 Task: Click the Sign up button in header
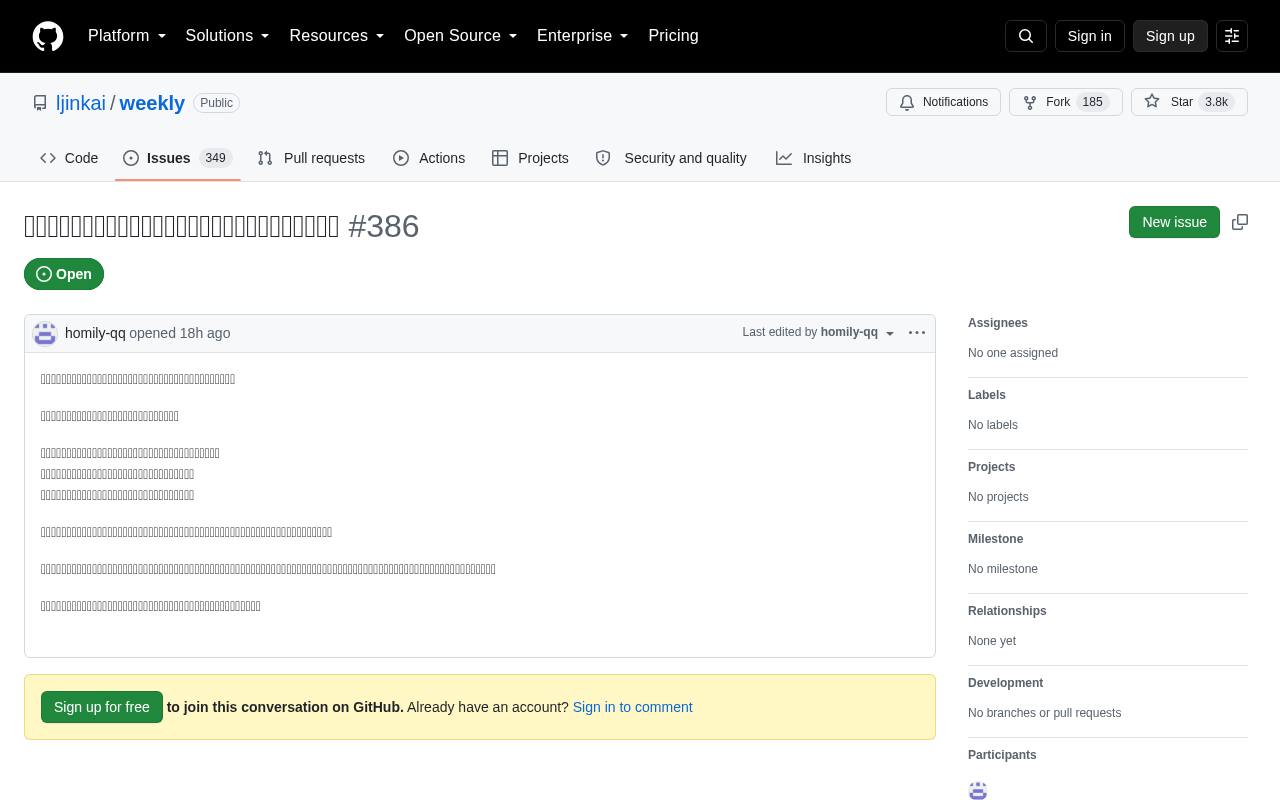pyautogui.click(x=1170, y=36)
